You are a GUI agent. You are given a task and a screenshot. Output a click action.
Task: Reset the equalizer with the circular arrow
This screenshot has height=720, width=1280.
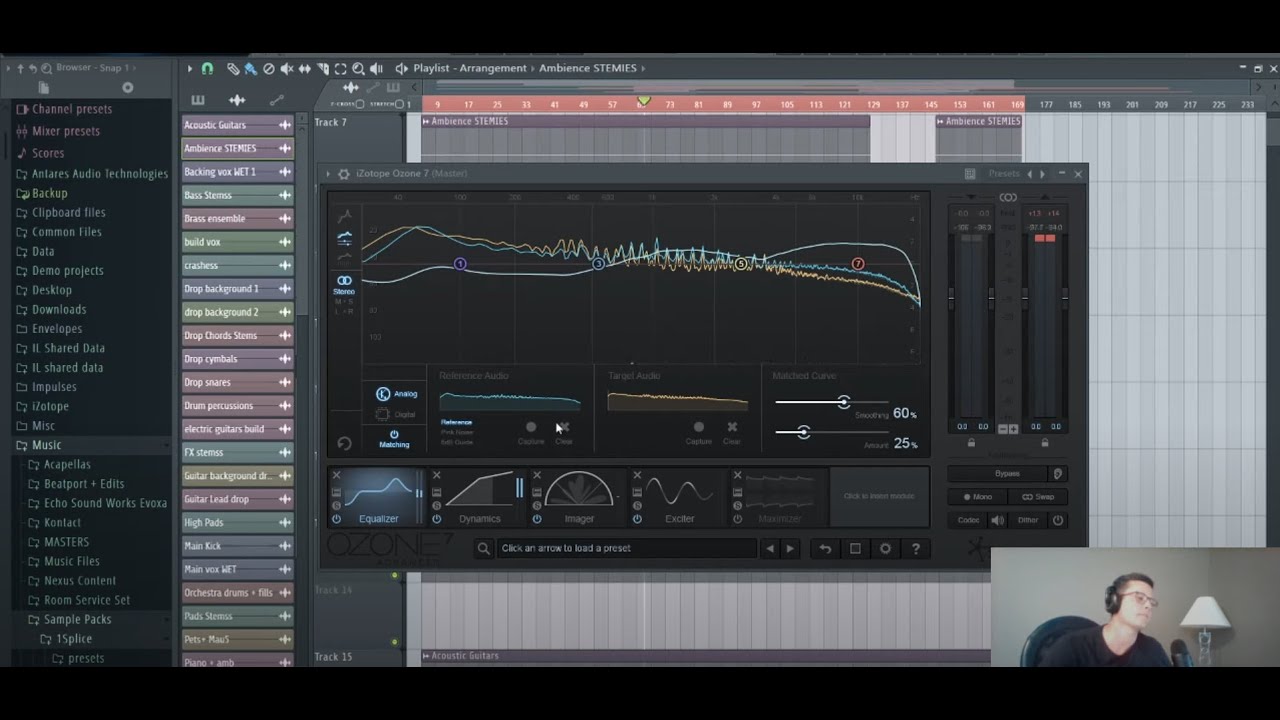345,444
